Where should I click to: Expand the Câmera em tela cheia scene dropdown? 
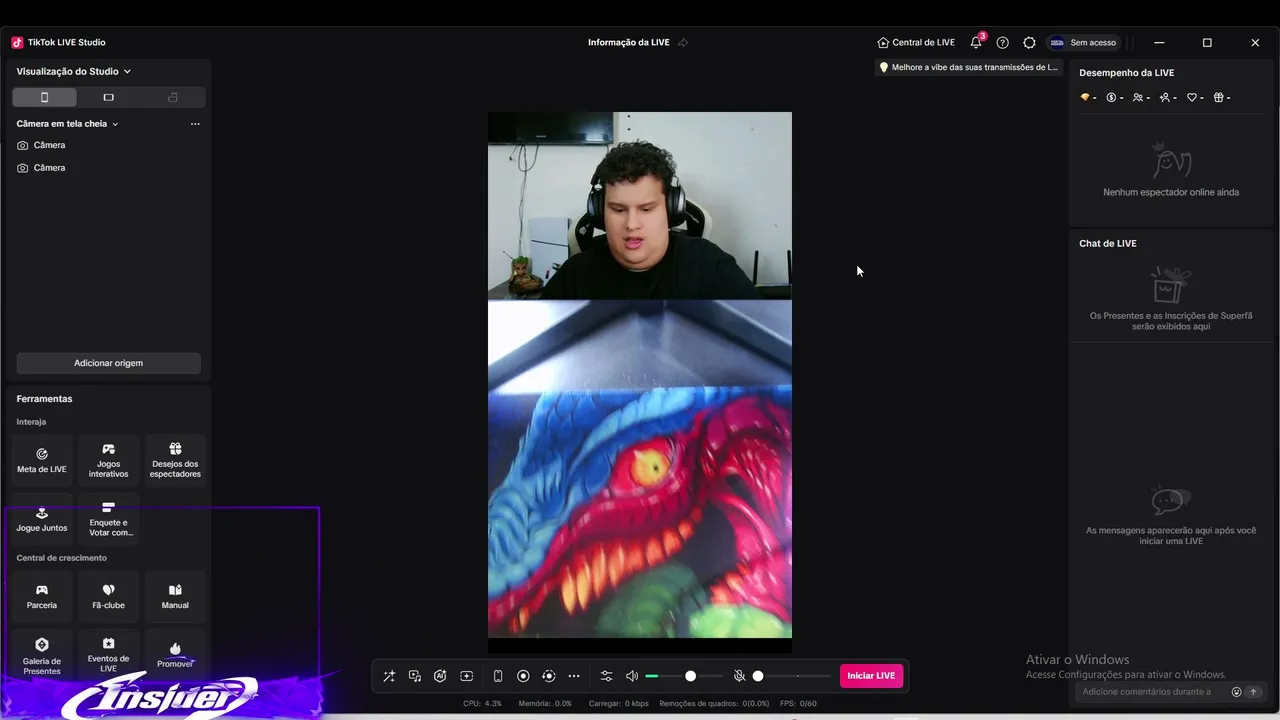tap(68, 124)
